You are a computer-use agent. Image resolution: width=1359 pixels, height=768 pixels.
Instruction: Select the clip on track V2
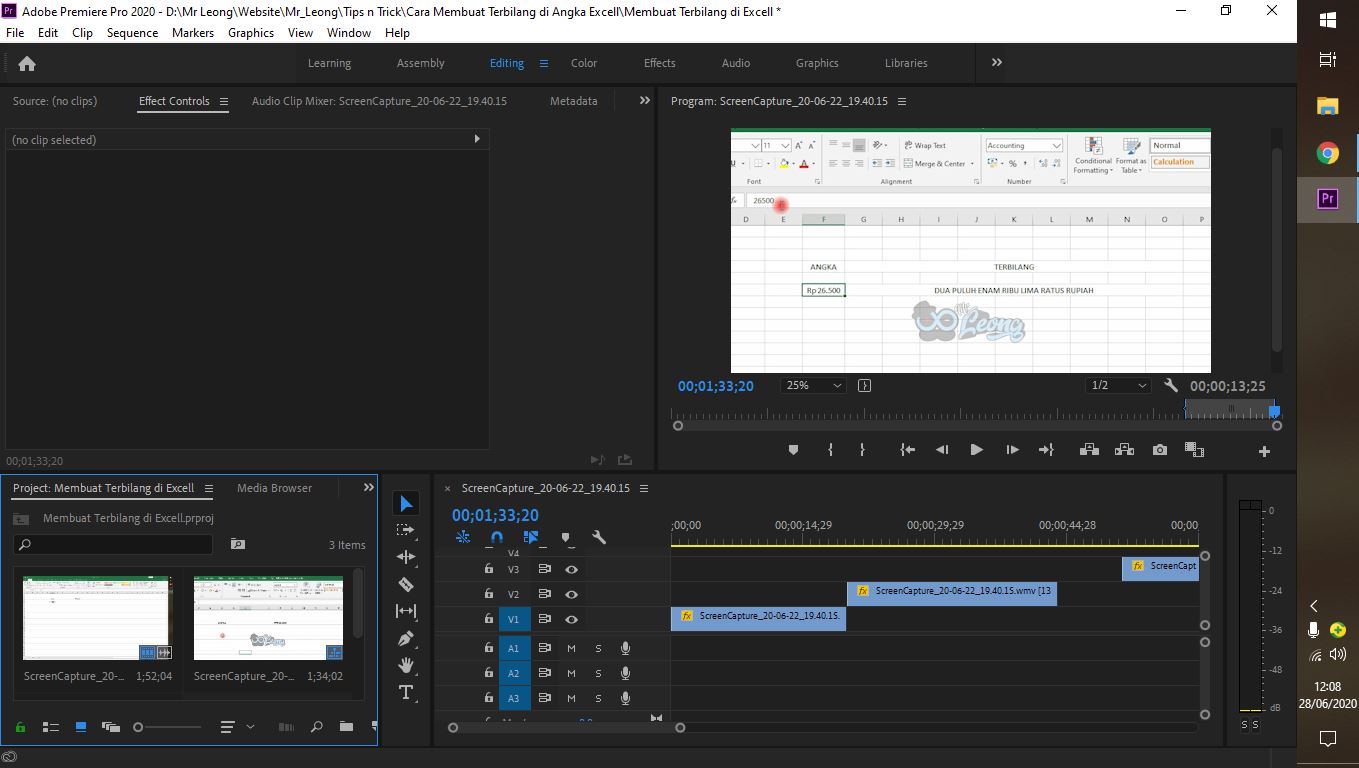coord(952,592)
